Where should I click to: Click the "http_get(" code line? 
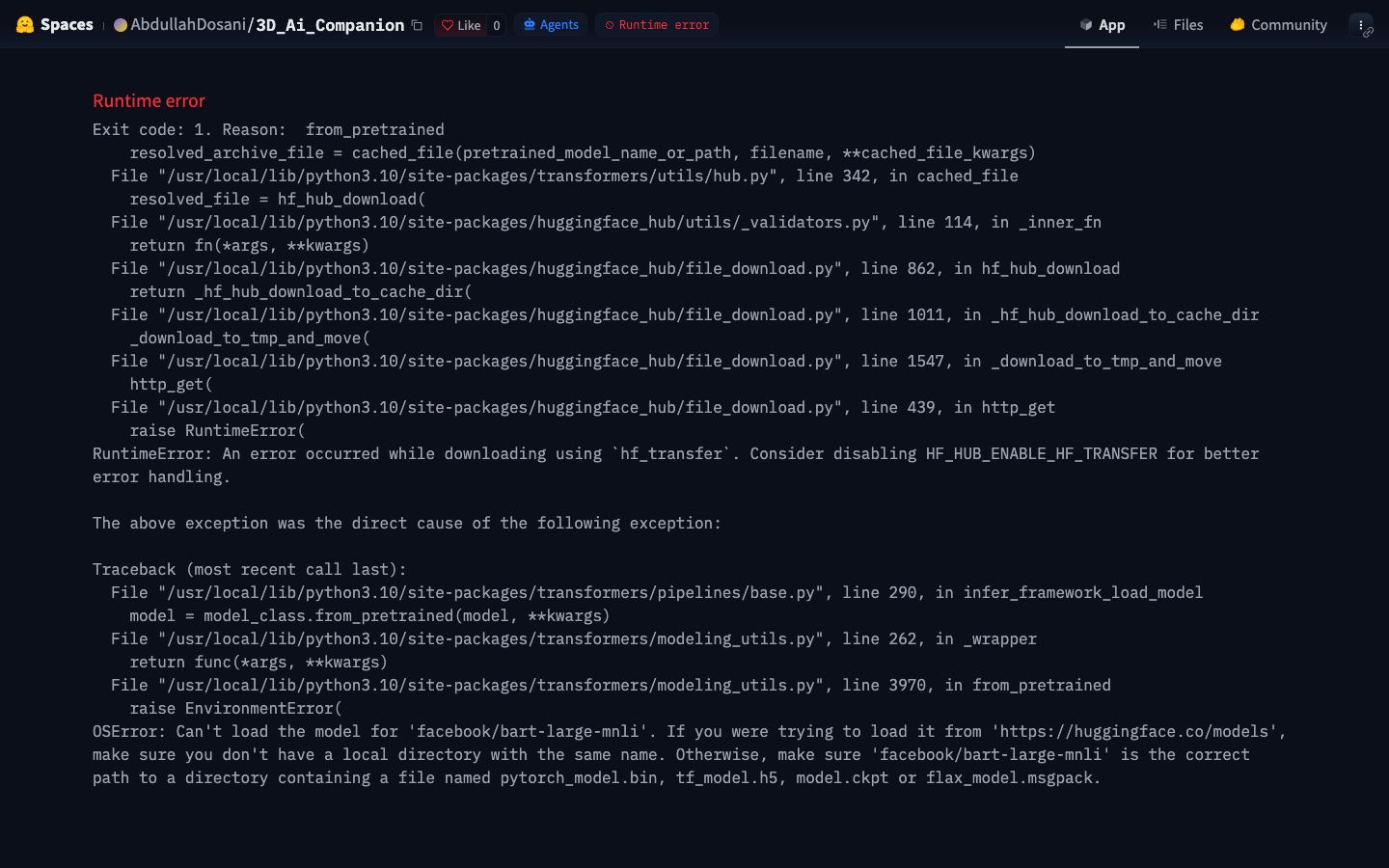[171, 384]
